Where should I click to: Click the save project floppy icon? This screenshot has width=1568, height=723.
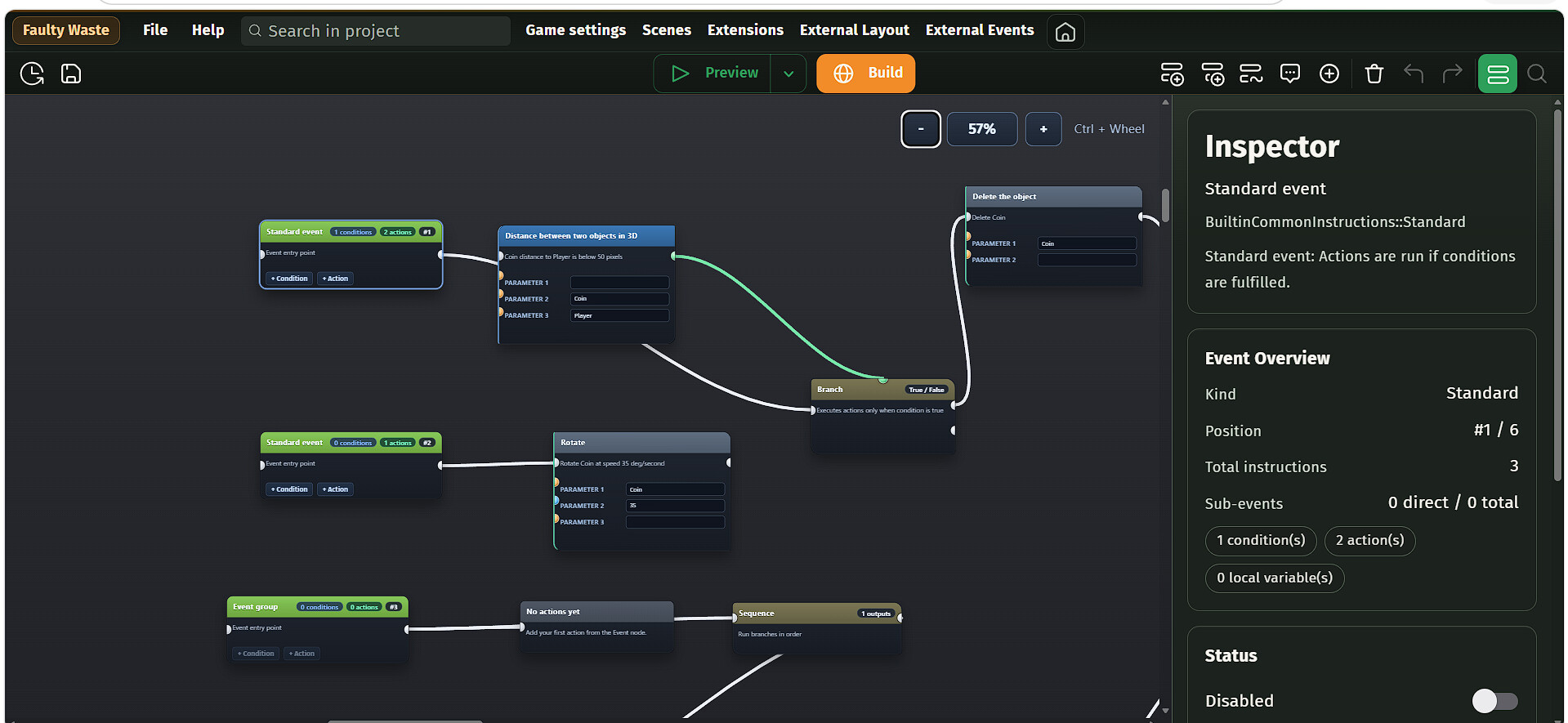(x=71, y=74)
